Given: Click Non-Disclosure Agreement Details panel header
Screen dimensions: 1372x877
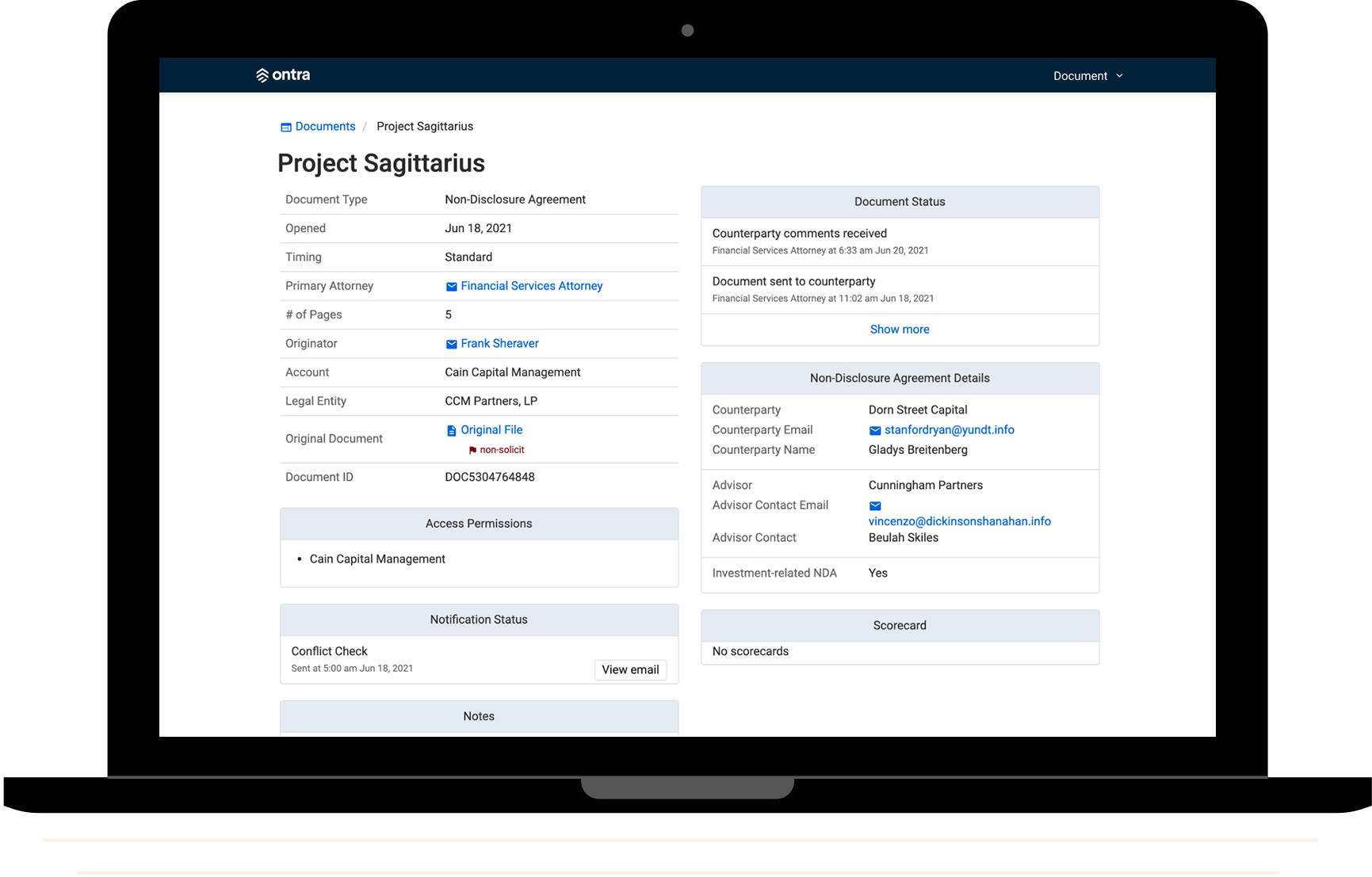Looking at the screenshot, I should 900,379.
